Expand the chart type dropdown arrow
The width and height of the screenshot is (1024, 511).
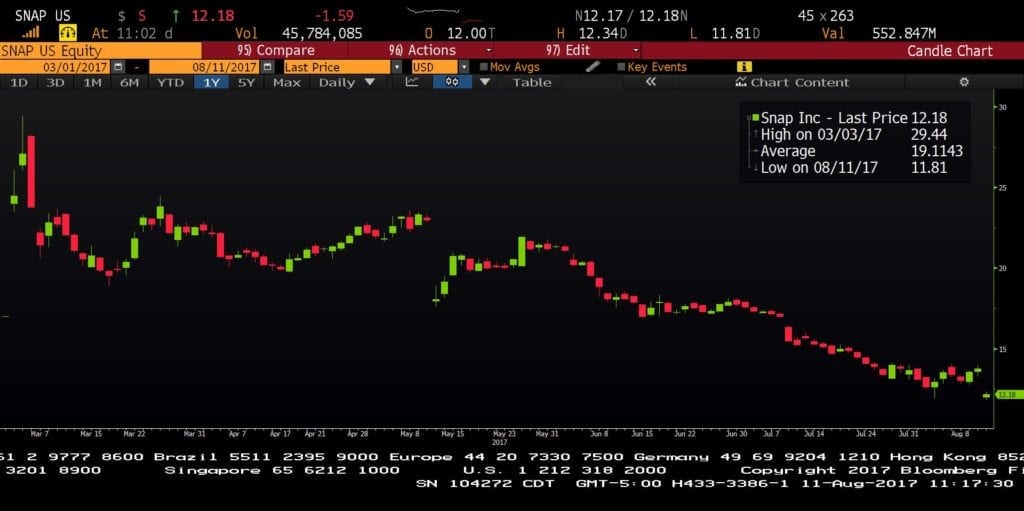point(485,82)
